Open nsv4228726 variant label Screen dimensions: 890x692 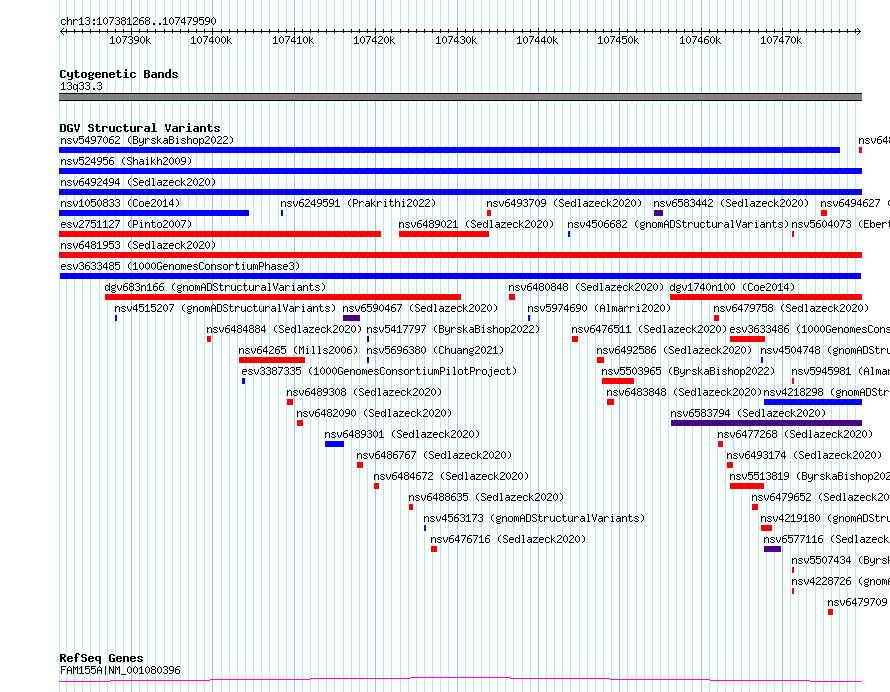coord(841,581)
